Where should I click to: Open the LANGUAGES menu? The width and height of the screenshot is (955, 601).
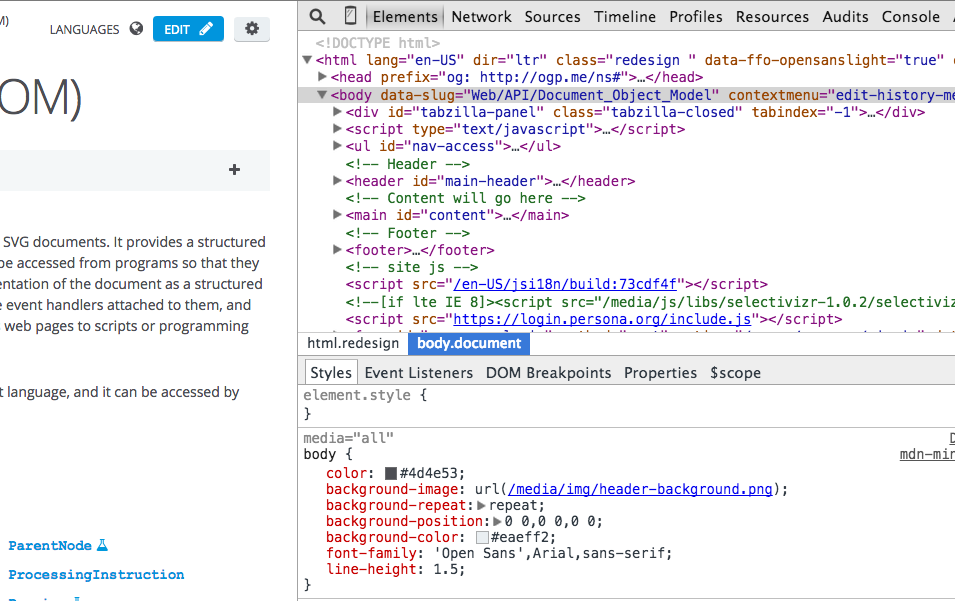[x=85, y=29]
